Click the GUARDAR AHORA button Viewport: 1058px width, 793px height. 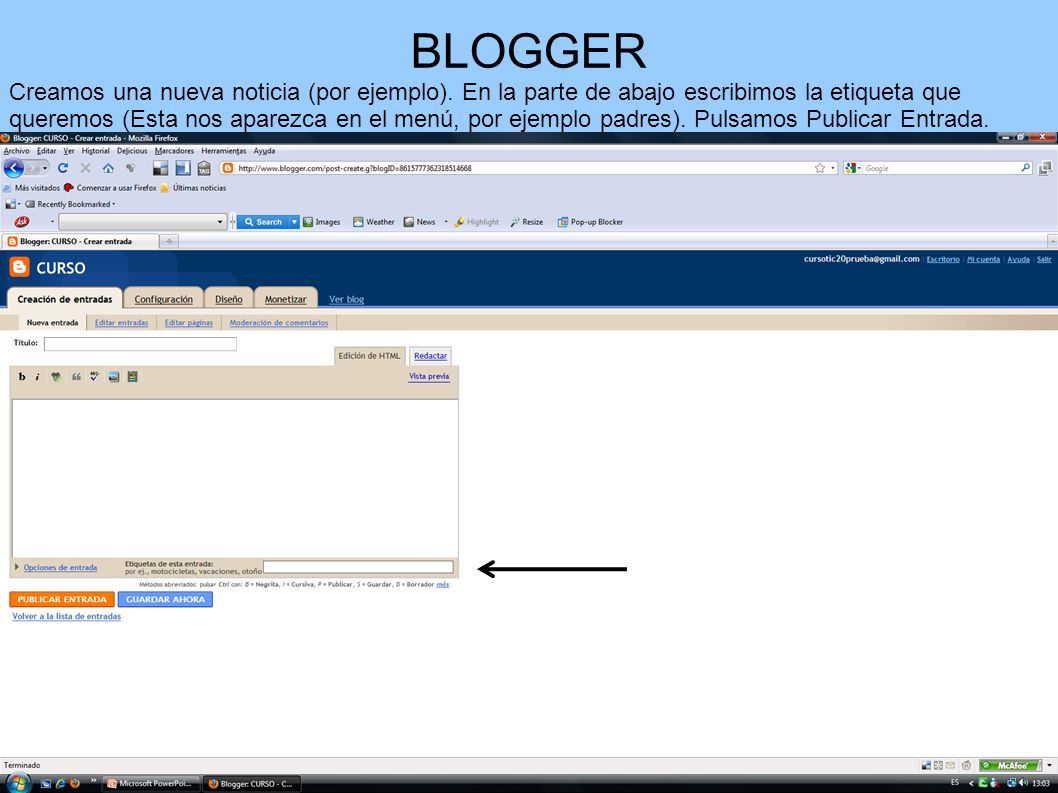tap(165, 599)
